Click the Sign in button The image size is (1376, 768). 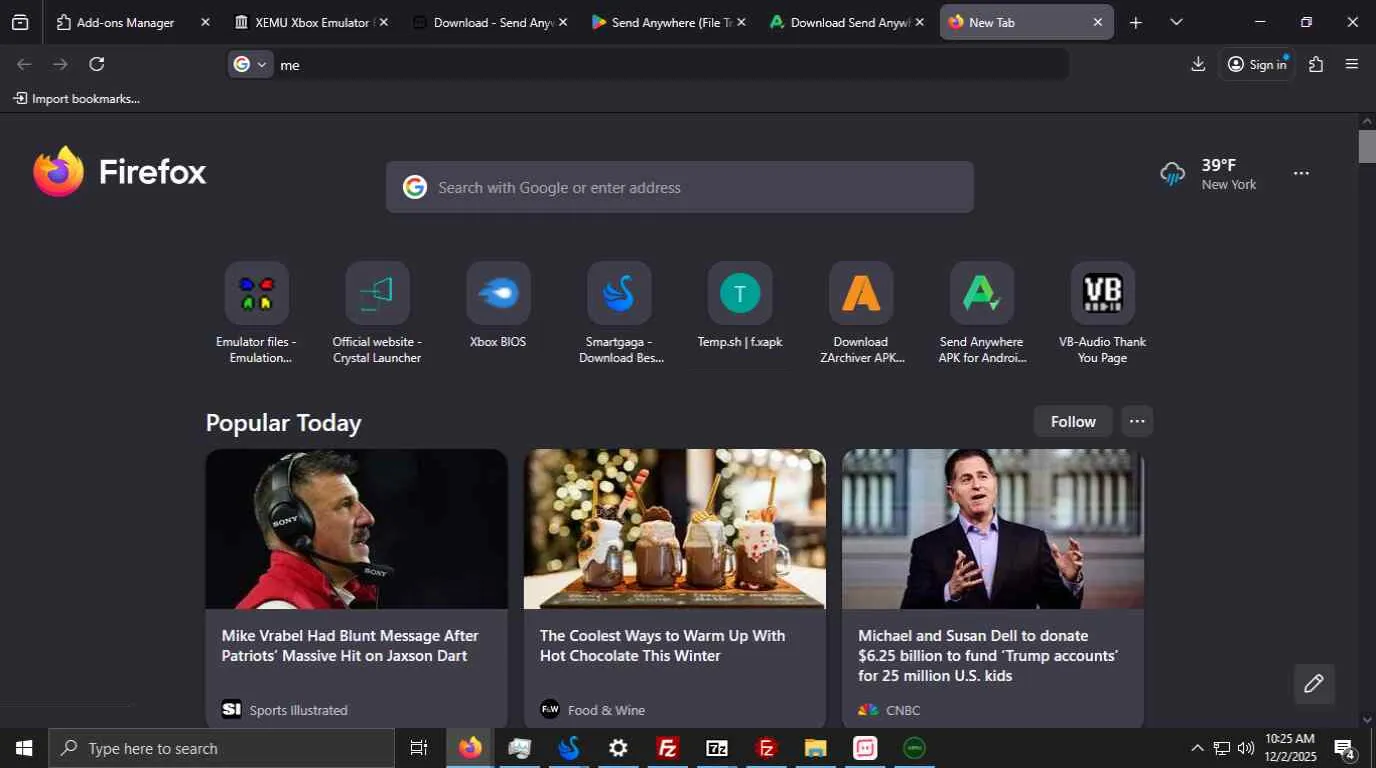click(1257, 64)
